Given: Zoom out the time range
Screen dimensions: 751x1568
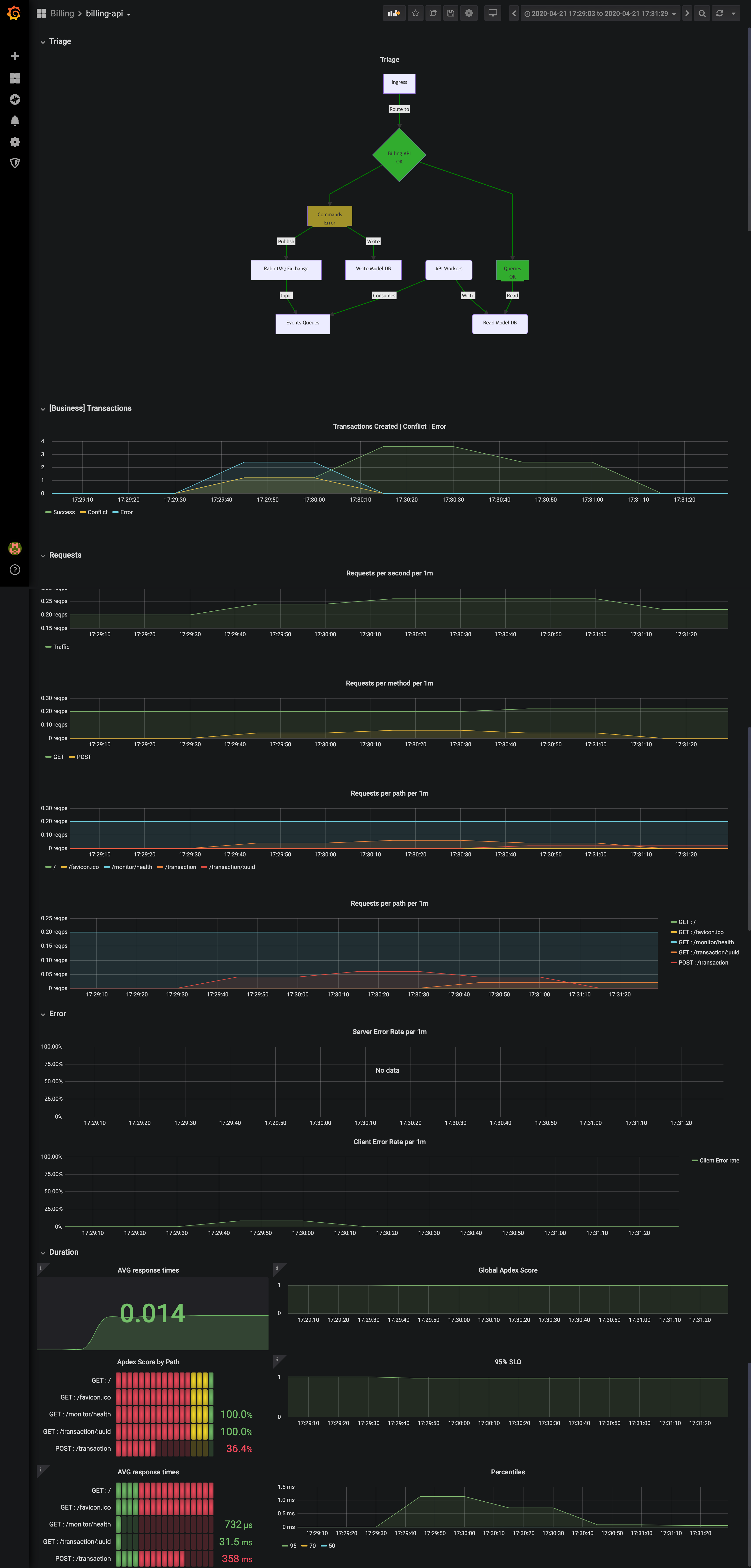Looking at the screenshot, I should [x=702, y=13].
